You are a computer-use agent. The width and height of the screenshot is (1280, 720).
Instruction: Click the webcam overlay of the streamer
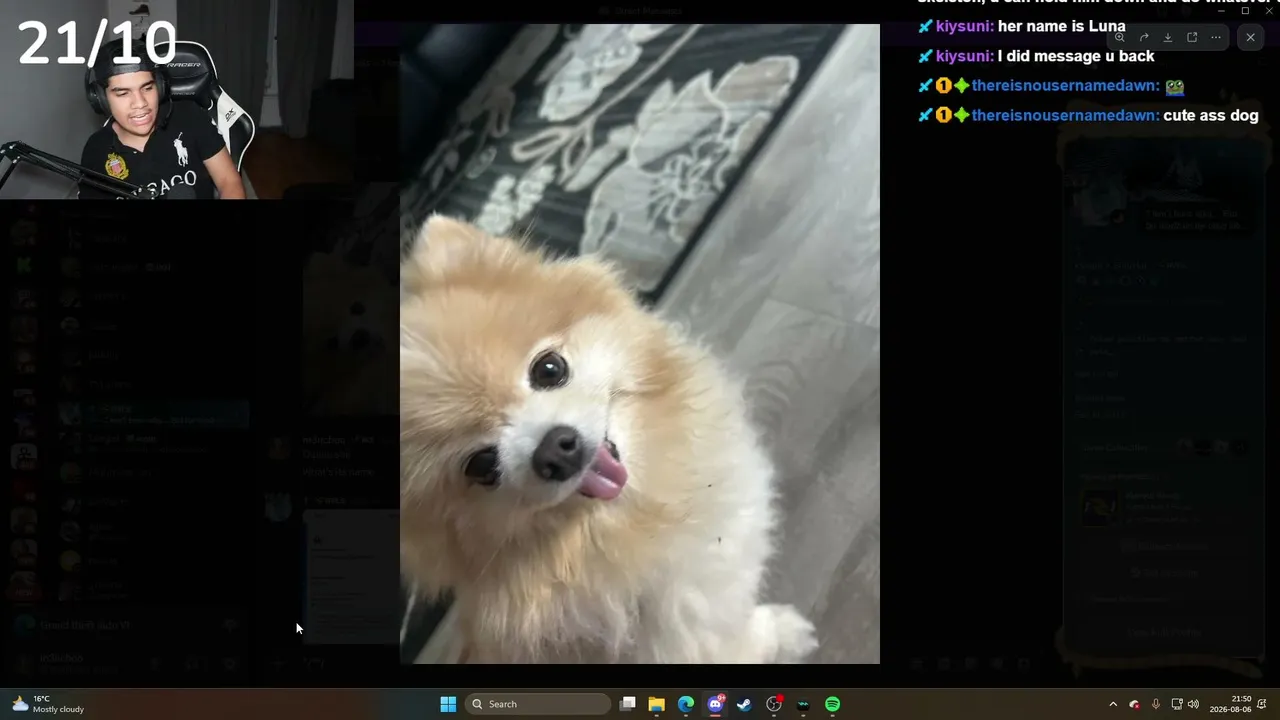pos(177,100)
